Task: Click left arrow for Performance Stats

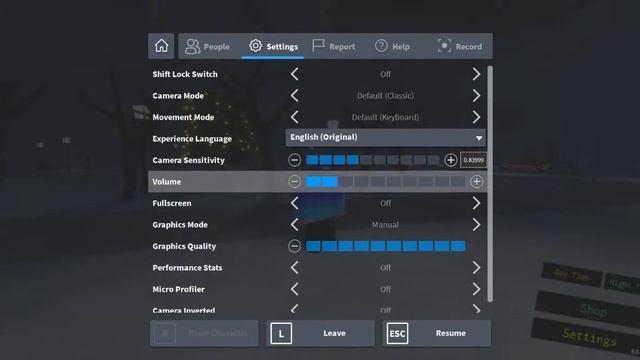Action: (295, 268)
